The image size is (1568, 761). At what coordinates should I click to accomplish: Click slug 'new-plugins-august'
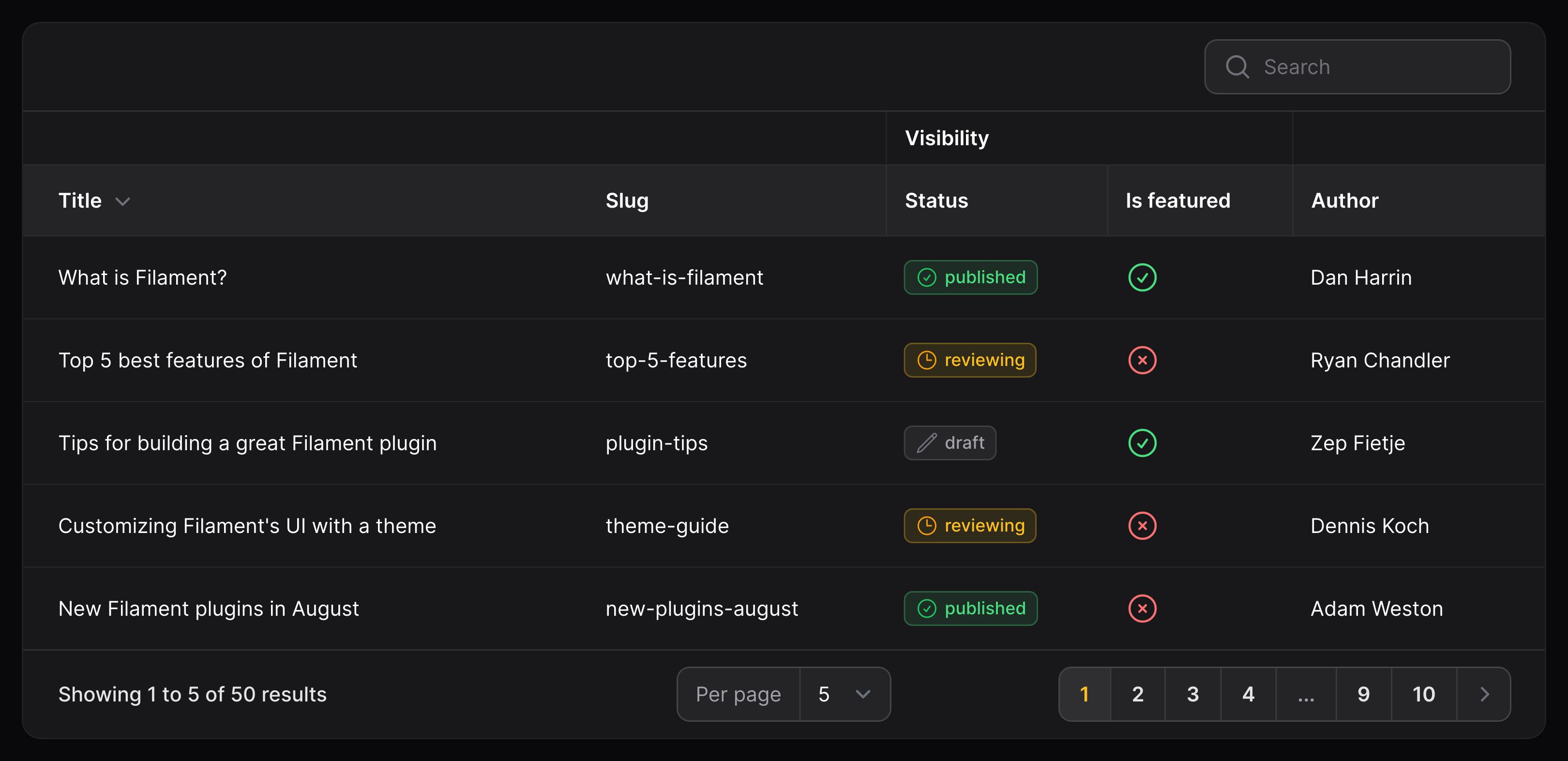(x=702, y=609)
